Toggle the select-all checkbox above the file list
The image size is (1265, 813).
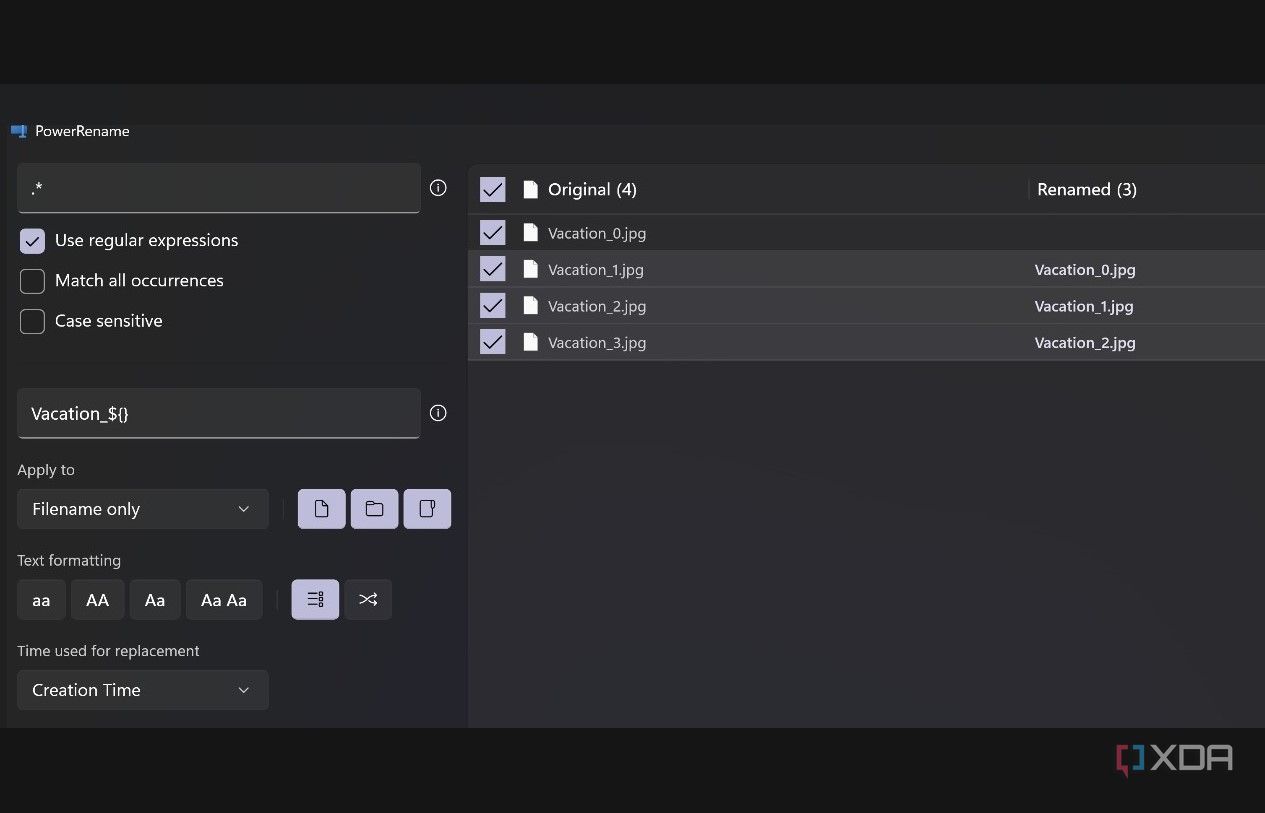click(491, 189)
